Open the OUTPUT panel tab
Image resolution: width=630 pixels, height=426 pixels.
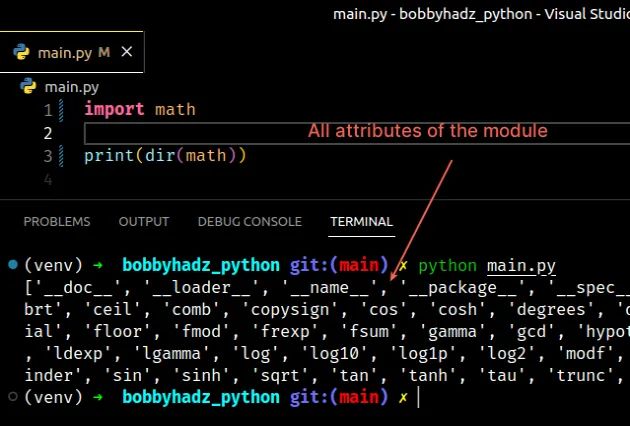pos(144,221)
